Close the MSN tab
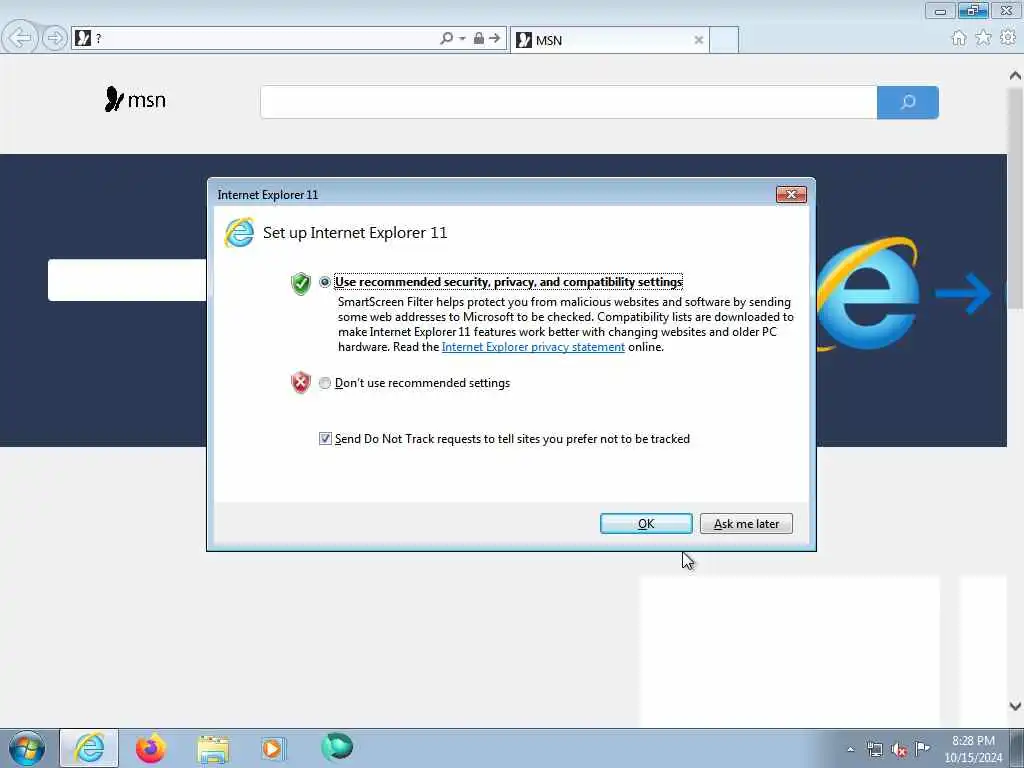Viewport: 1024px width, 768px height. click(x=699, y=40)
